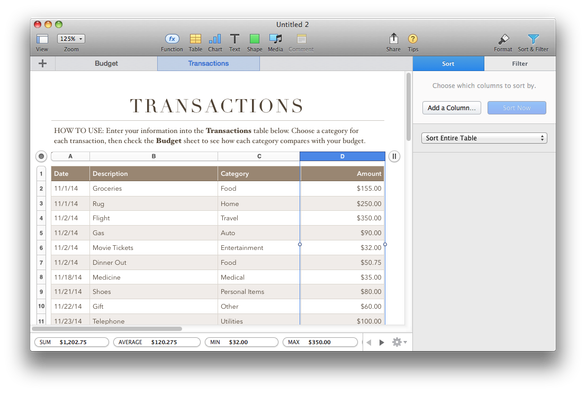Show the Tips help icon
This screenshot has height=393, width=586.
(413, 38)
